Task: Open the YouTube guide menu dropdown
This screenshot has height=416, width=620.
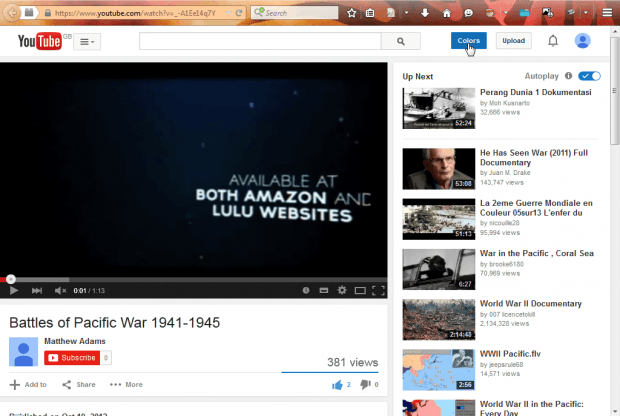Action: [x=88, y=41]
